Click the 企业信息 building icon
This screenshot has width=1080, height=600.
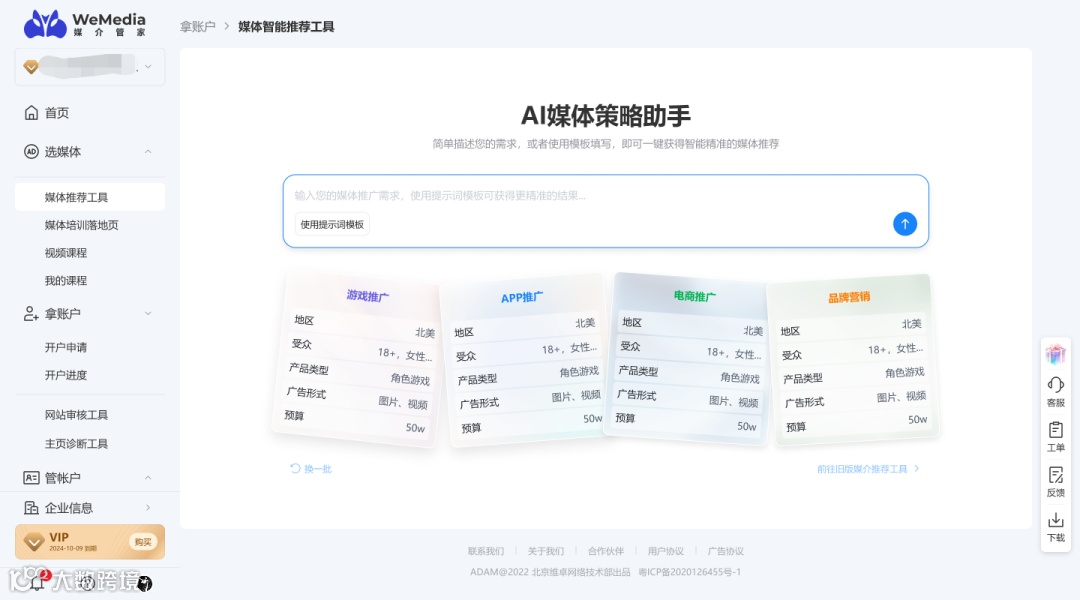31,508
